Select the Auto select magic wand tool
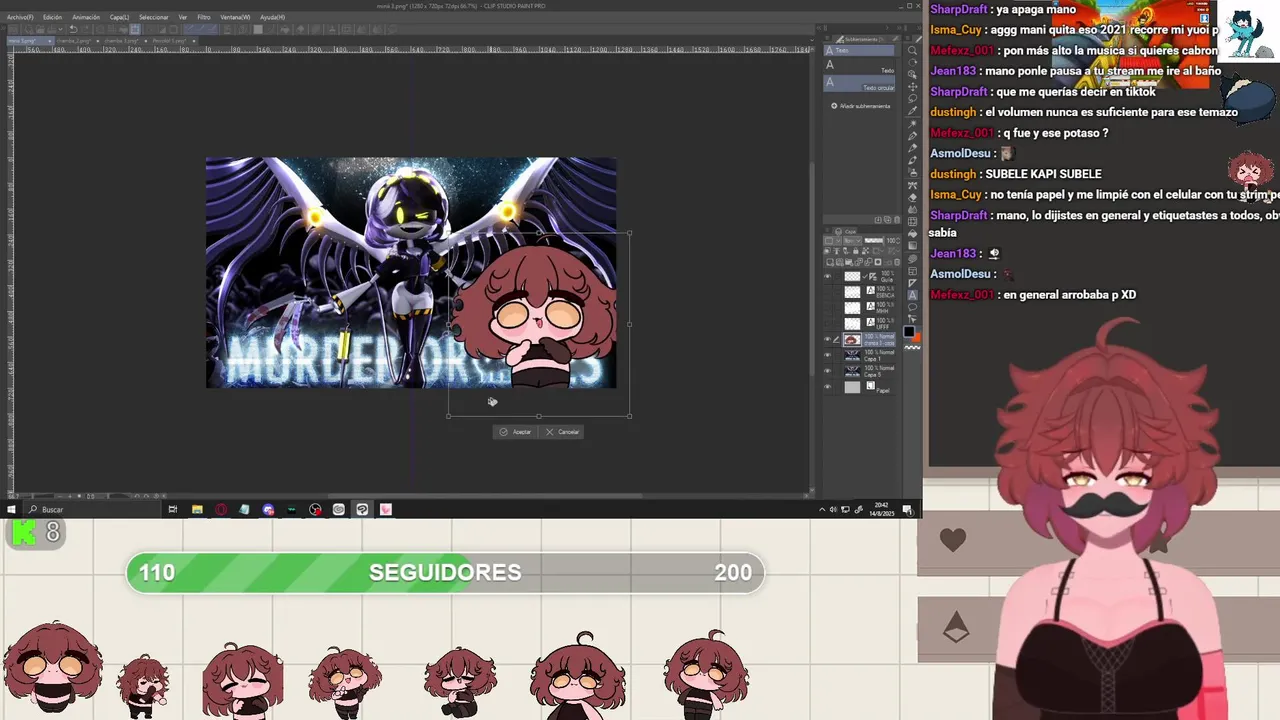Screen dimensions: 1280x720 pos(912,125)
